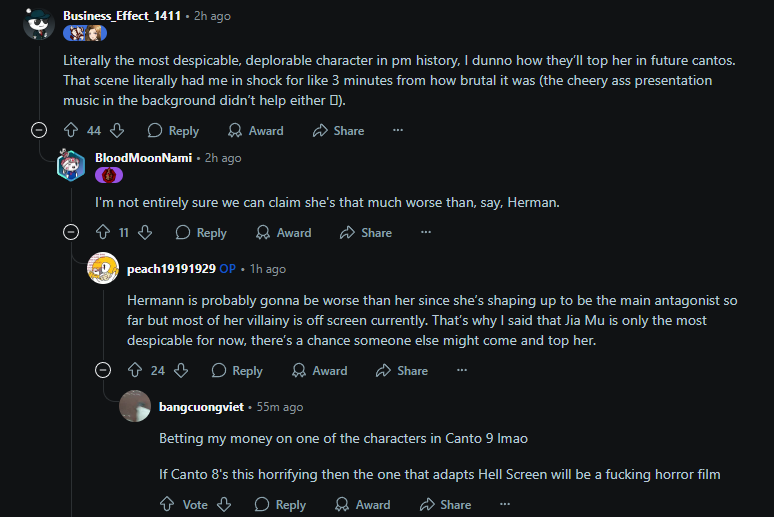
Task: Collapse Business_Effect_1411's comment thread
Action: pyautogui.click(x=39, y=130)
